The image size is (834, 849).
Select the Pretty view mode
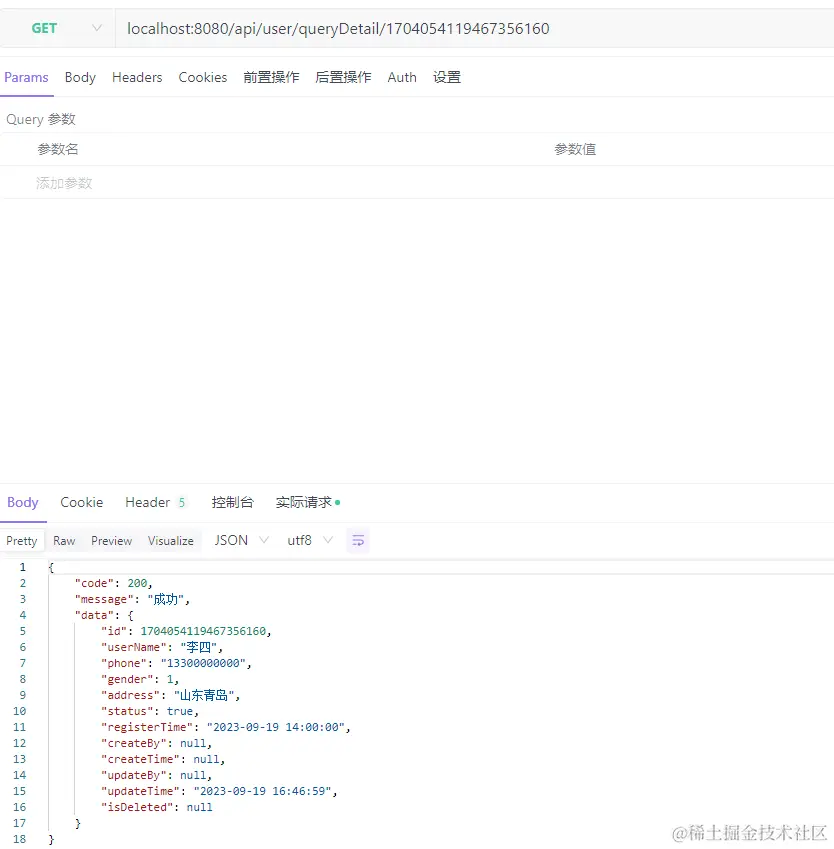pos(22,541)
